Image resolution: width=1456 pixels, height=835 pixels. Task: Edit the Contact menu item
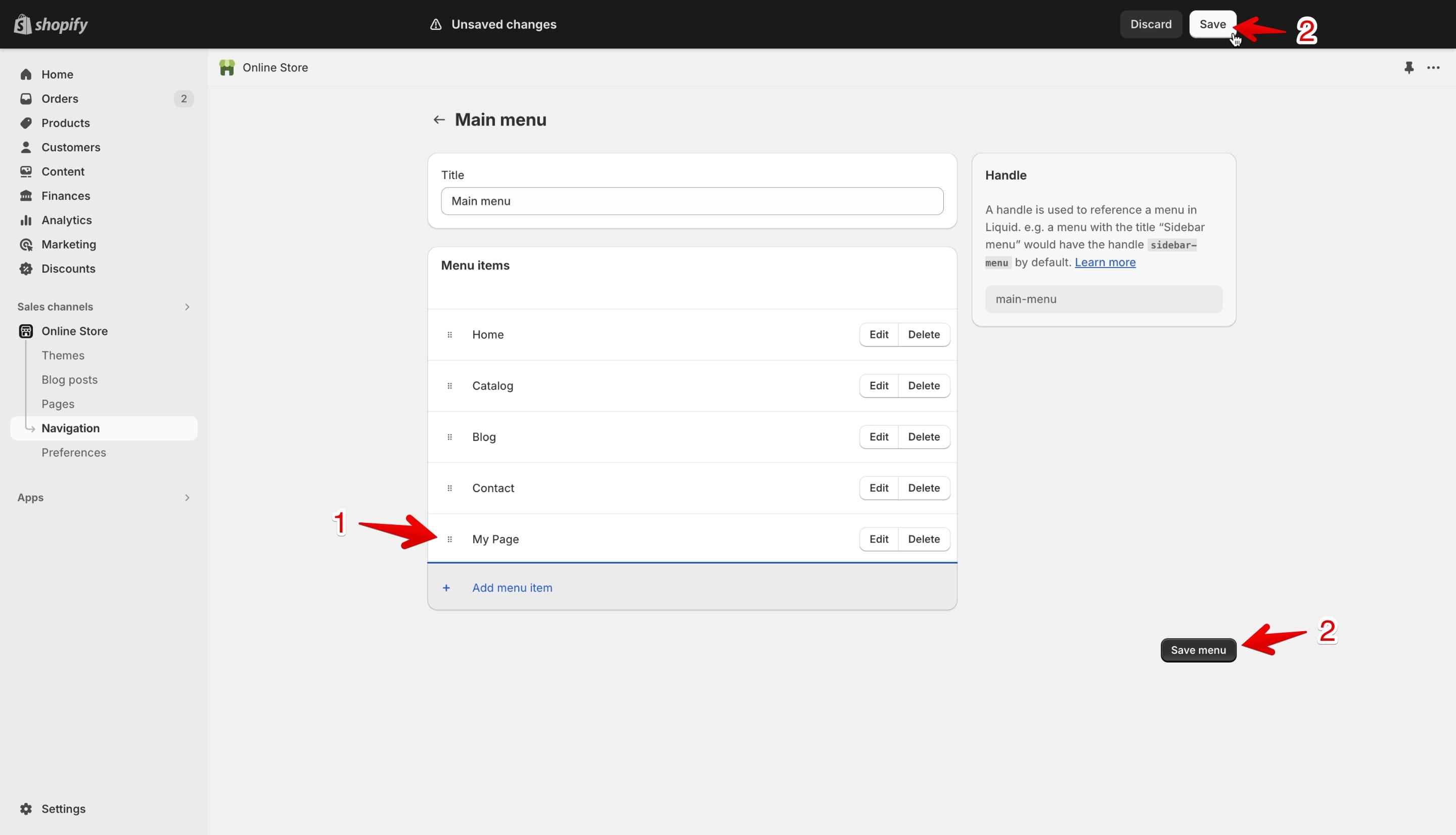879,488
